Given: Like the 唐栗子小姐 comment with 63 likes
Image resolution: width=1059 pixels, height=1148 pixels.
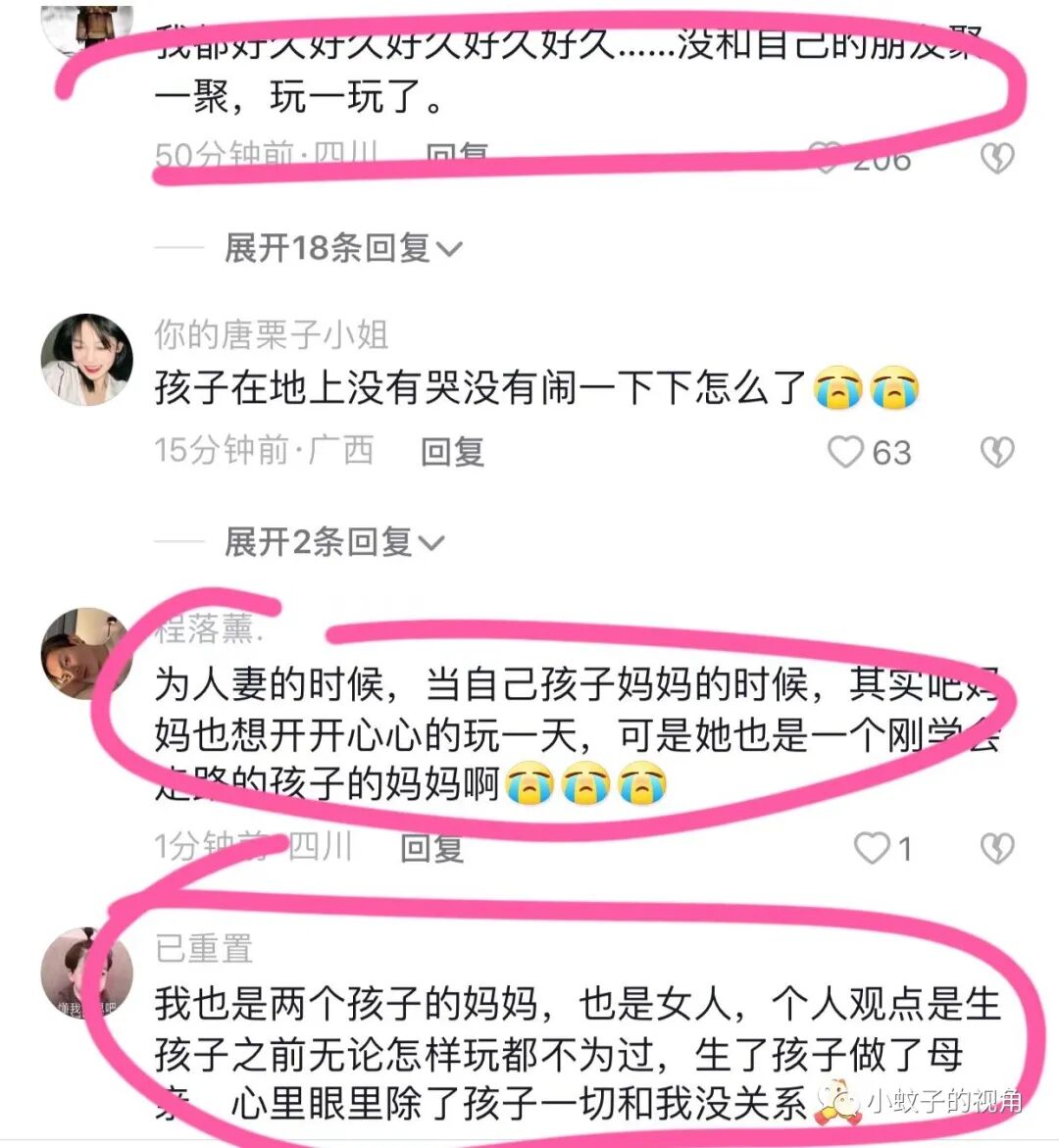Looking at the screenshot, I should click(x=845, y=452).
